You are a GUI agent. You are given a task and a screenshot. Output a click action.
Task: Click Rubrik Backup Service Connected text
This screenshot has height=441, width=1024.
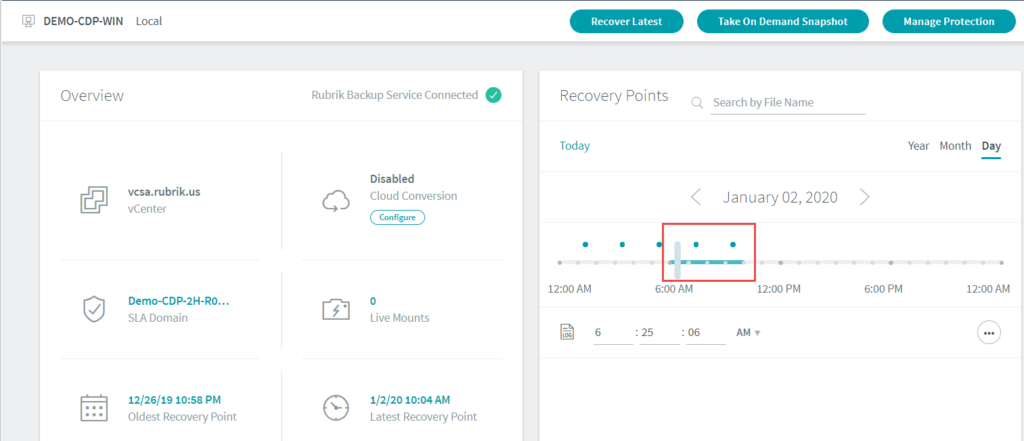click(x=395, y=95)
